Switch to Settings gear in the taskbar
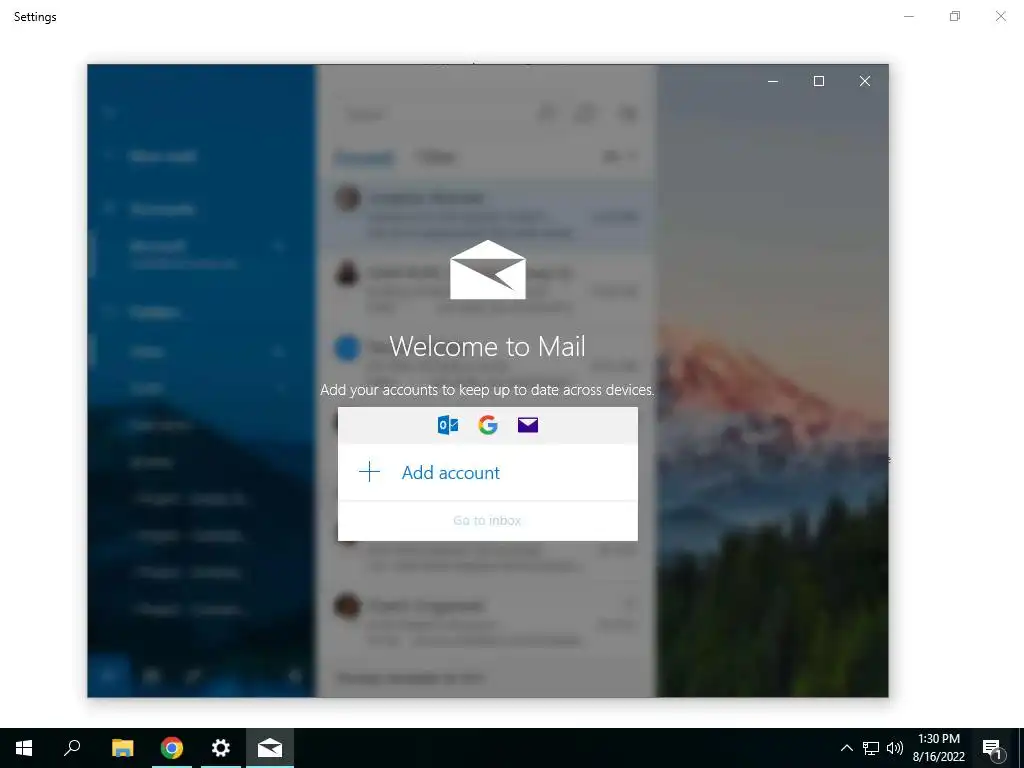 tap(221, 748)
